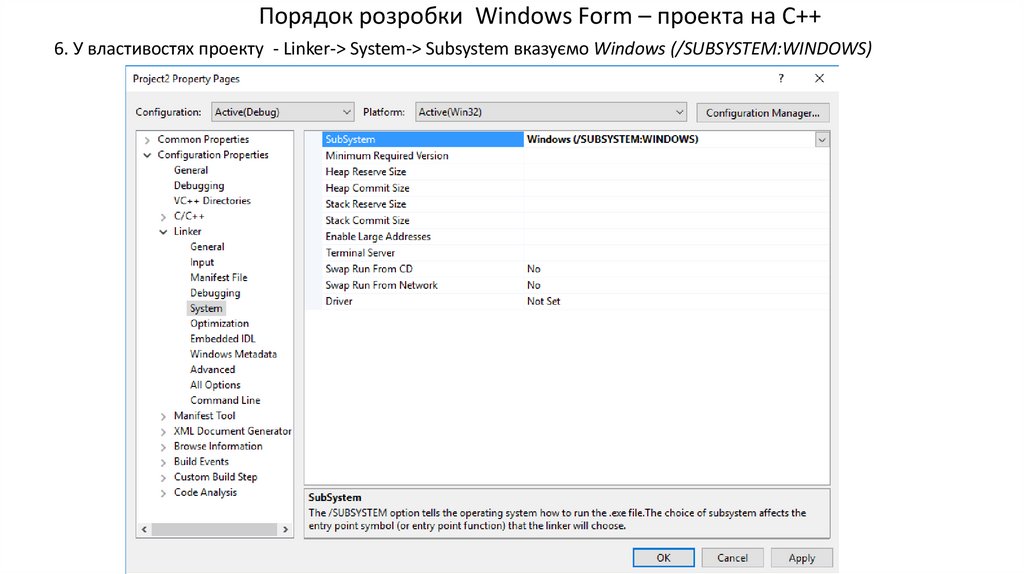Expand the C/C++ node arrow
The image size is (1024, 574).
[163, 217]
